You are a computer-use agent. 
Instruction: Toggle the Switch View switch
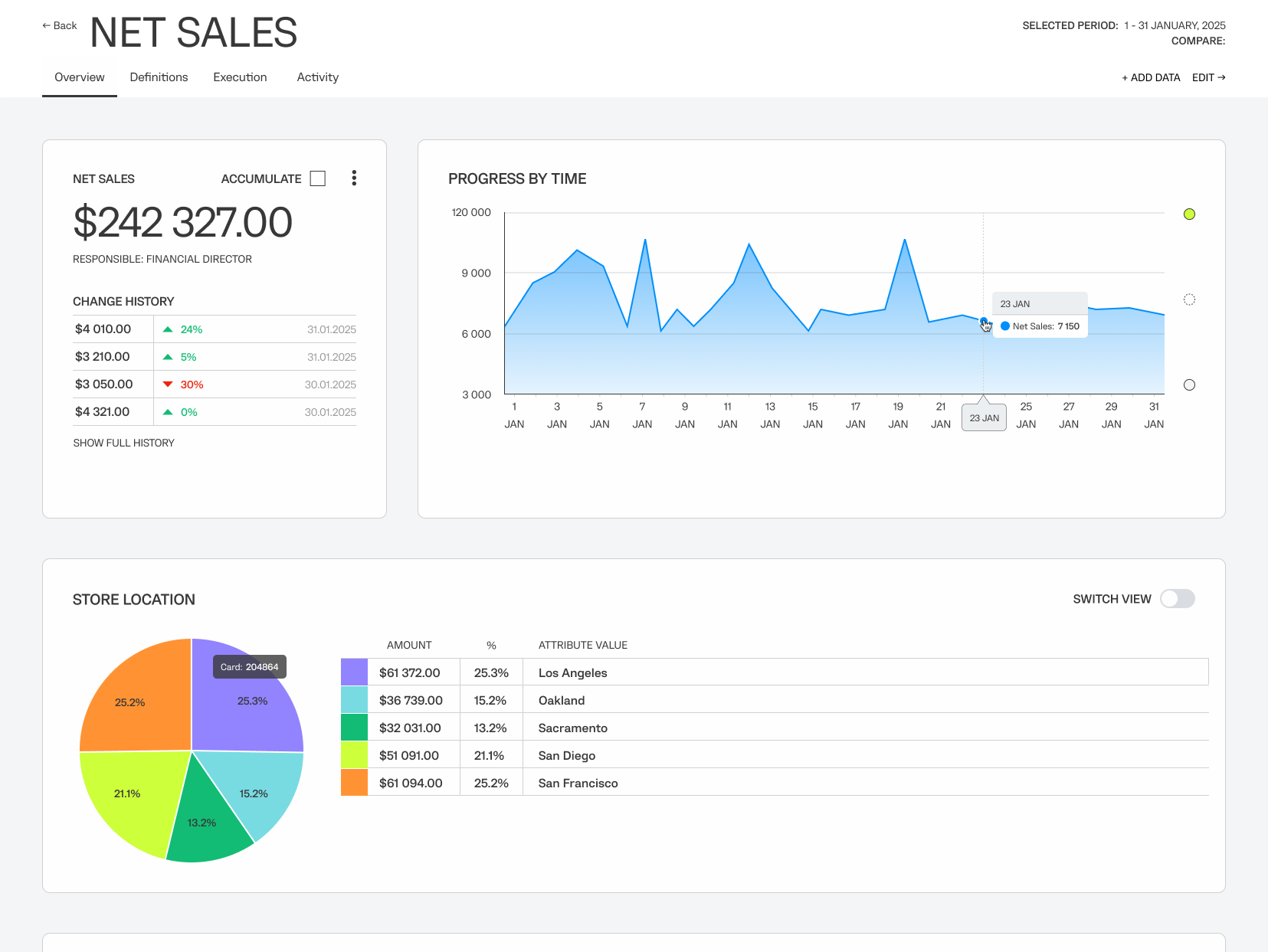tap(1177, 599)
